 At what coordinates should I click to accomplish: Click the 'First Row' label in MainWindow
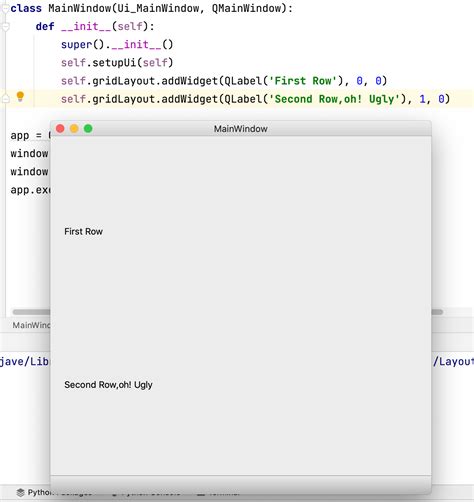coord(83,231)
